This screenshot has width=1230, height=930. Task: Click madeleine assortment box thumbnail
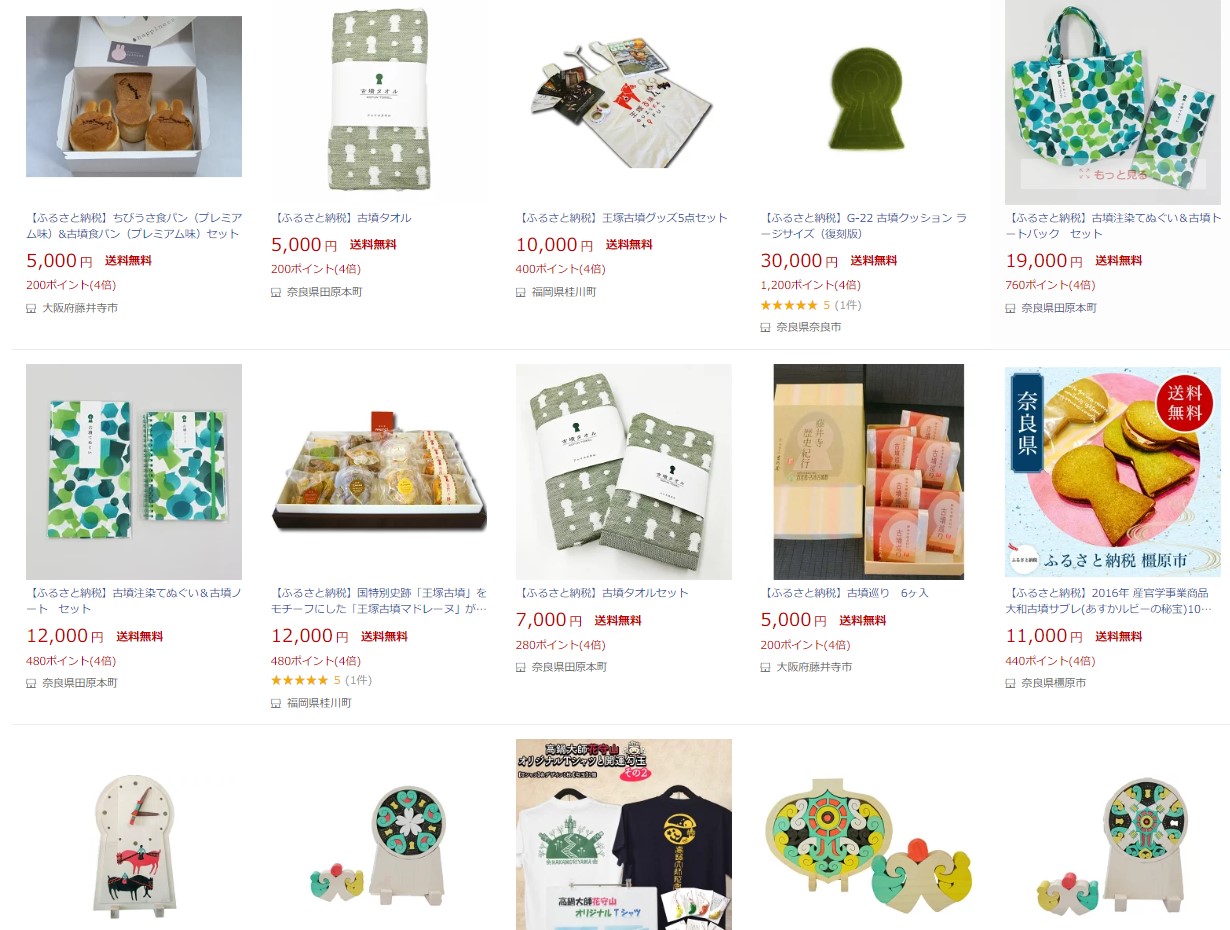[379, 471]
